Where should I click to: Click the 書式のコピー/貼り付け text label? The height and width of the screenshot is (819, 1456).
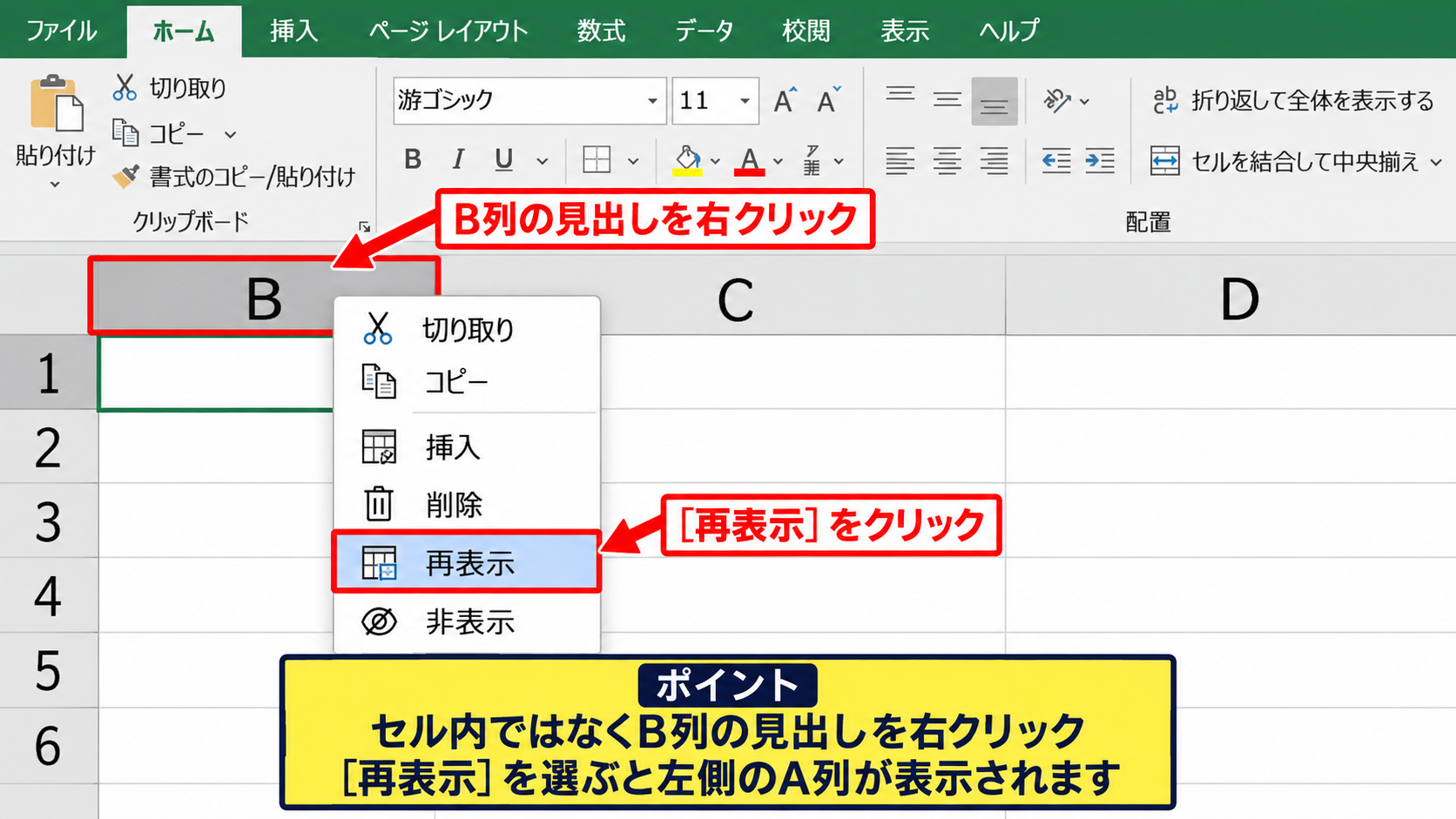coord(253,178)
